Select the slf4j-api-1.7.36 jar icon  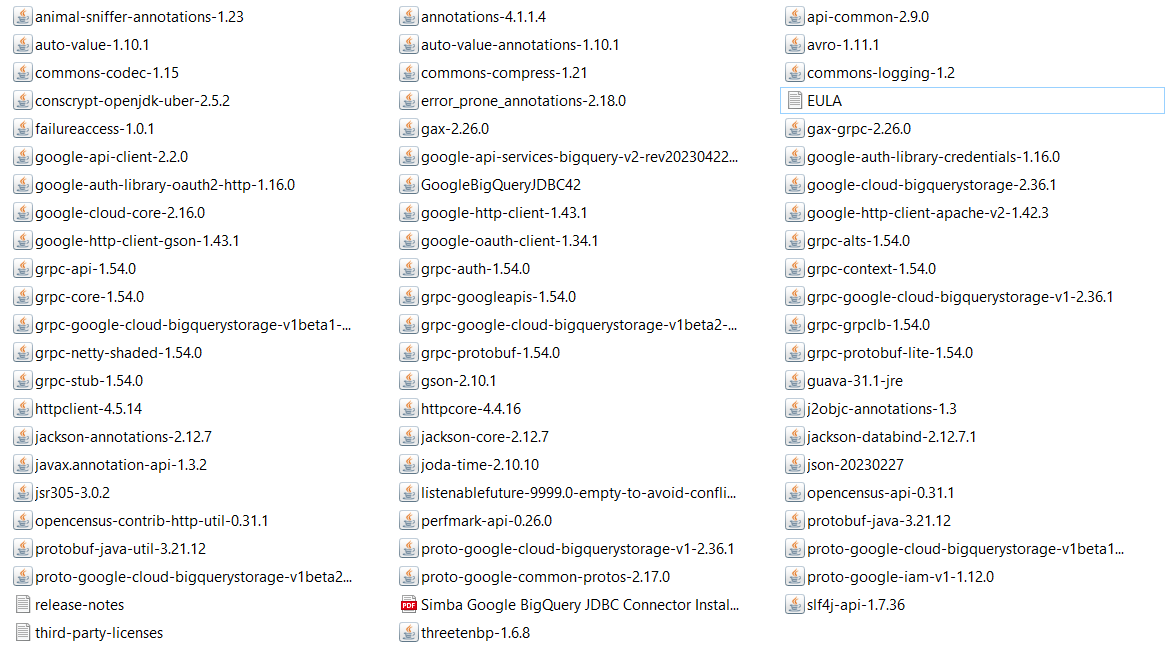(x=795, y=604)
